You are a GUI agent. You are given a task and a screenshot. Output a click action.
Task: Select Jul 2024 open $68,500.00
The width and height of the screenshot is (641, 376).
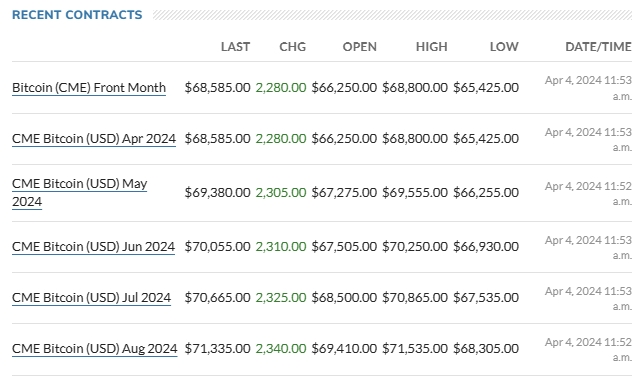tap(344, 298)
